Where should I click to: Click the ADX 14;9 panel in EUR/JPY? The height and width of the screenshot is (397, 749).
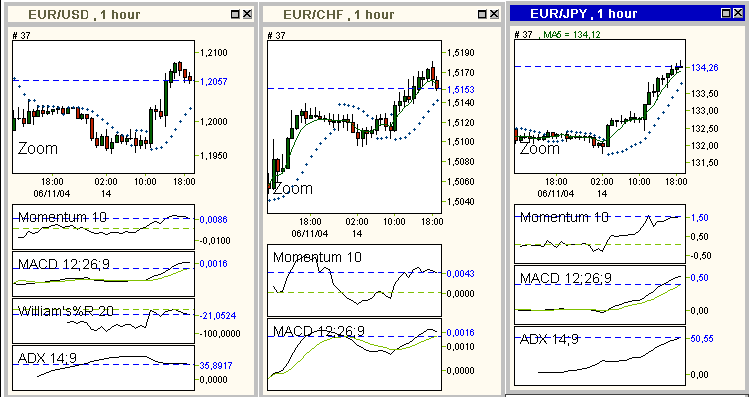tap(600, 356)
